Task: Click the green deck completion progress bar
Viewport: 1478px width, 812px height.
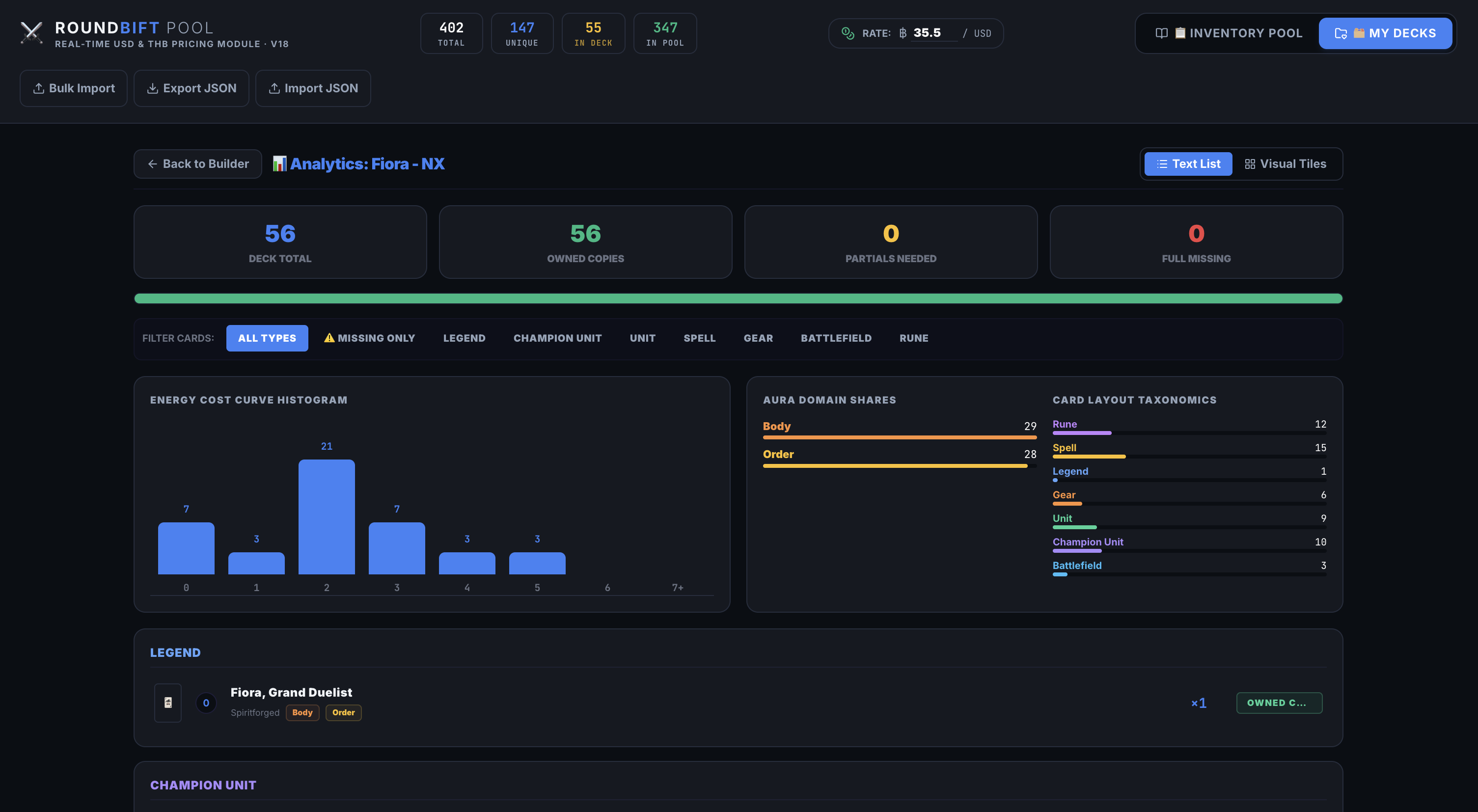Action: coord(738,298)
